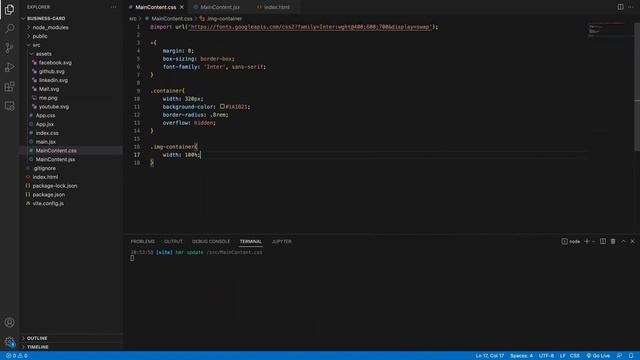Open the feedback icon in status bar
This screenshot has height=360, width=640.
point(620,356)
